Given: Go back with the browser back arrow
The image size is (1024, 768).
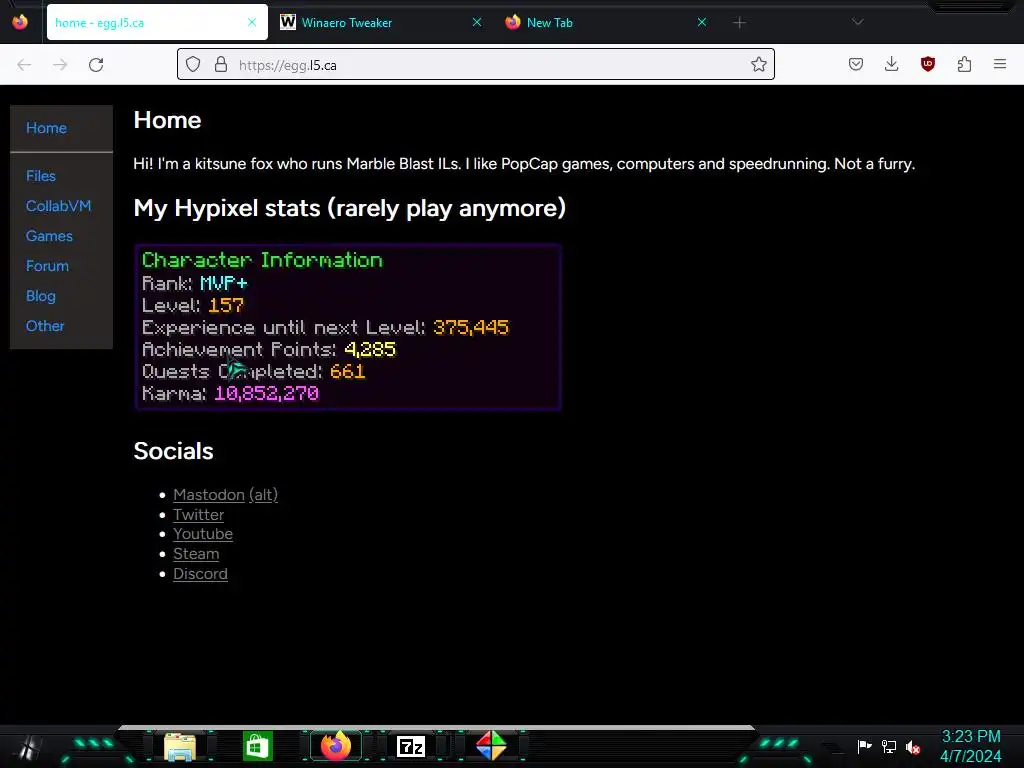Looking at the screenshot, I should [24, 65].
